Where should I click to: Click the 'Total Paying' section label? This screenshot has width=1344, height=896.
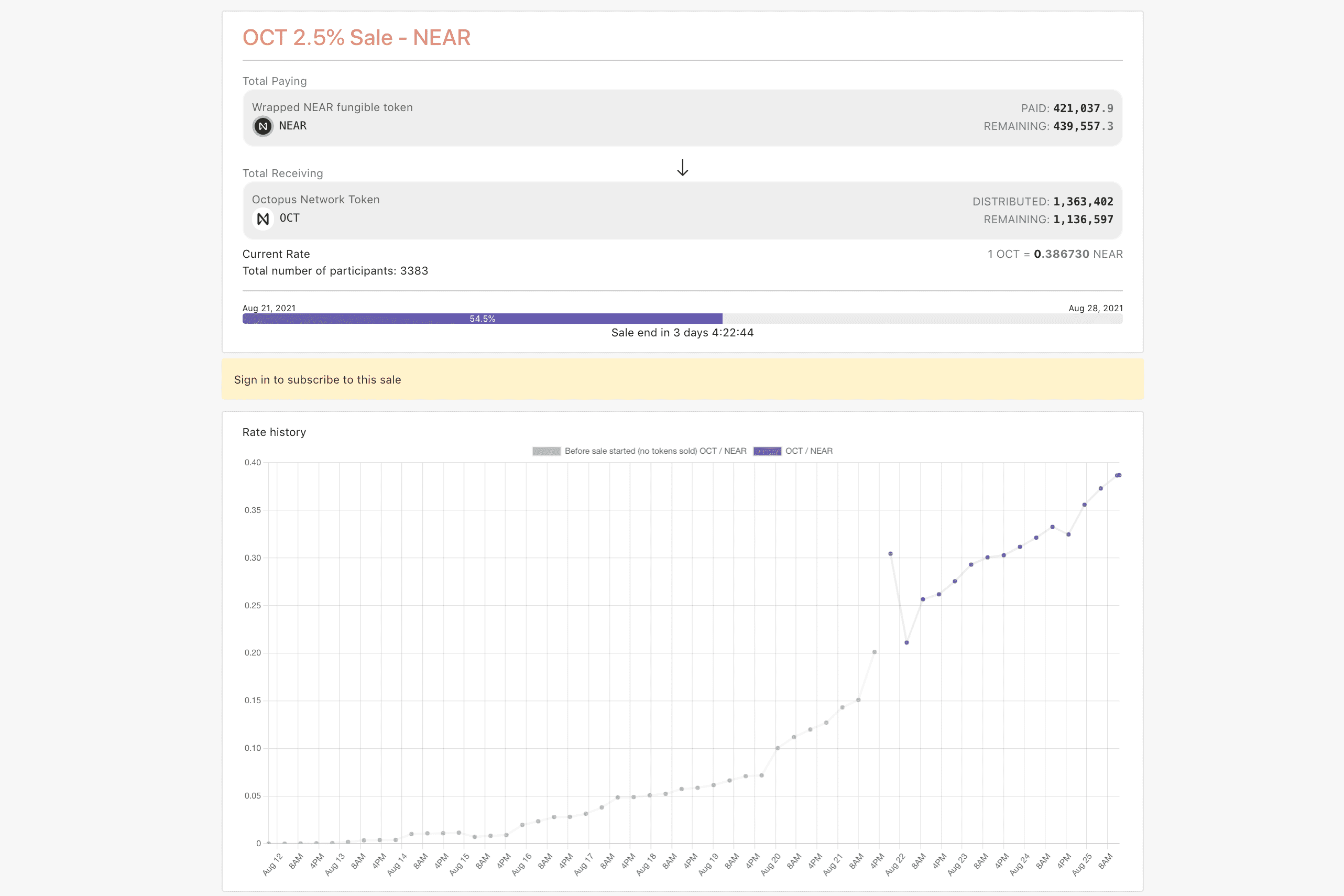pyautogui.click(x=275, y=81)
